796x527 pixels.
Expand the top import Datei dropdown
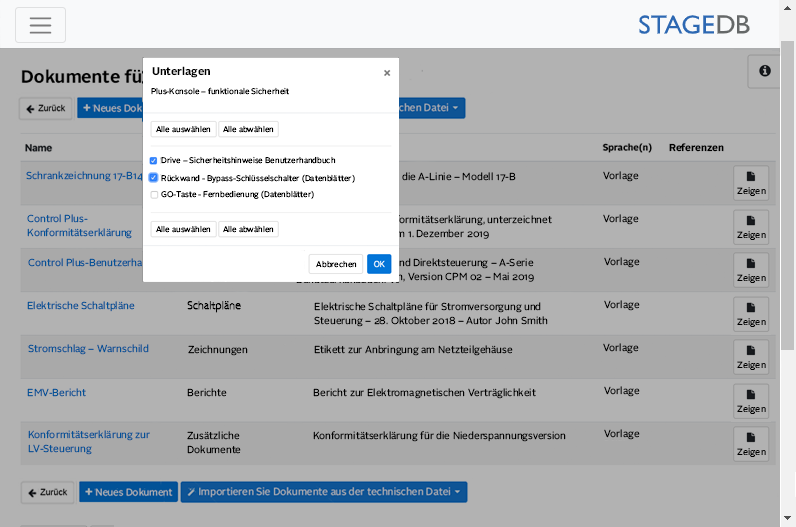[x=432, y=108]
